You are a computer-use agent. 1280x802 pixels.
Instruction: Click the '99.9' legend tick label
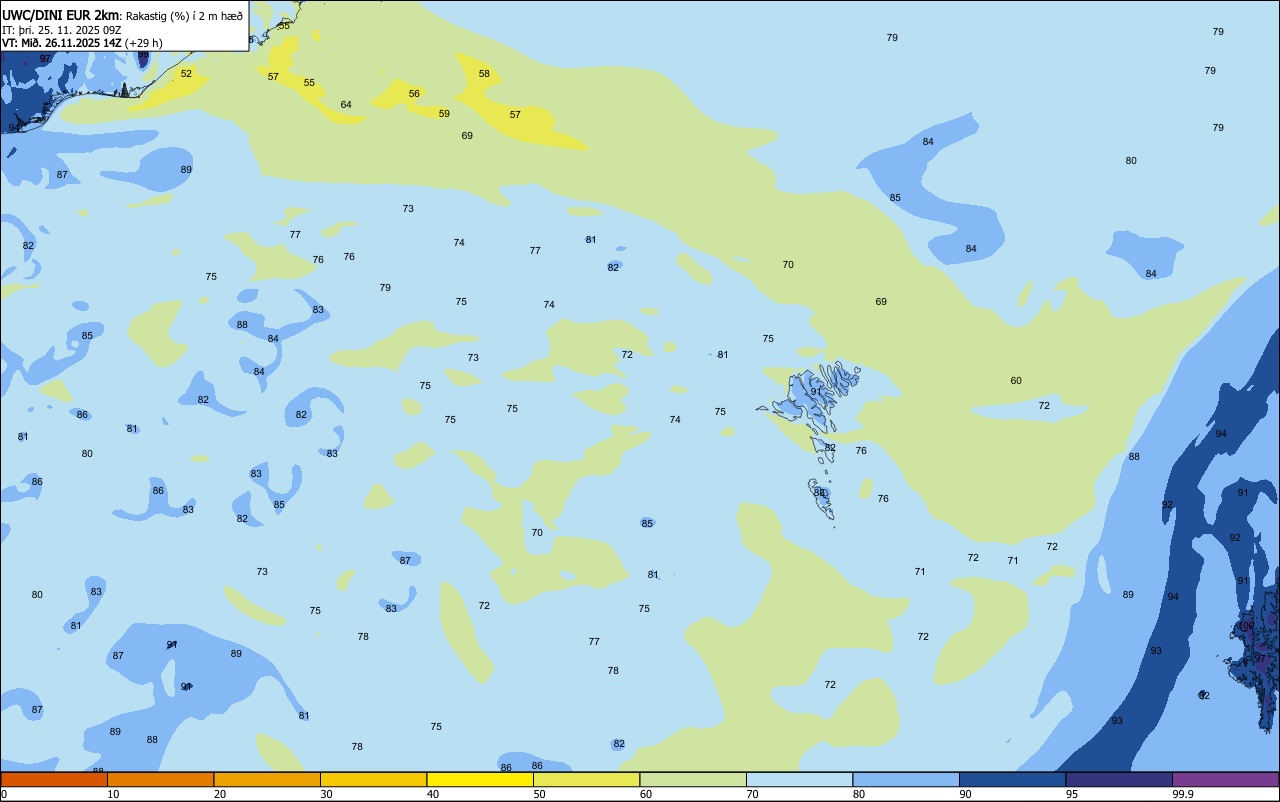pos(1184,794)
